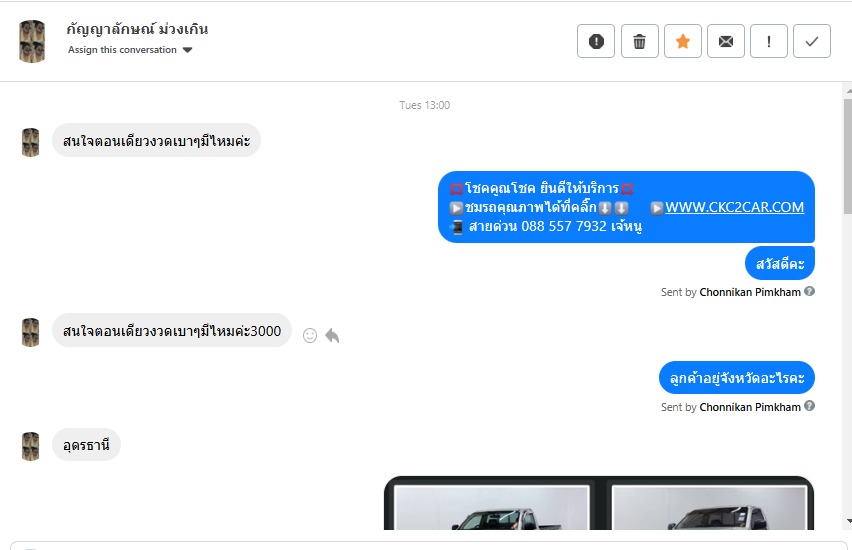Open the right pickup truck photo
Viewport: 852px width, 550px height.
[x=709, y=508]
